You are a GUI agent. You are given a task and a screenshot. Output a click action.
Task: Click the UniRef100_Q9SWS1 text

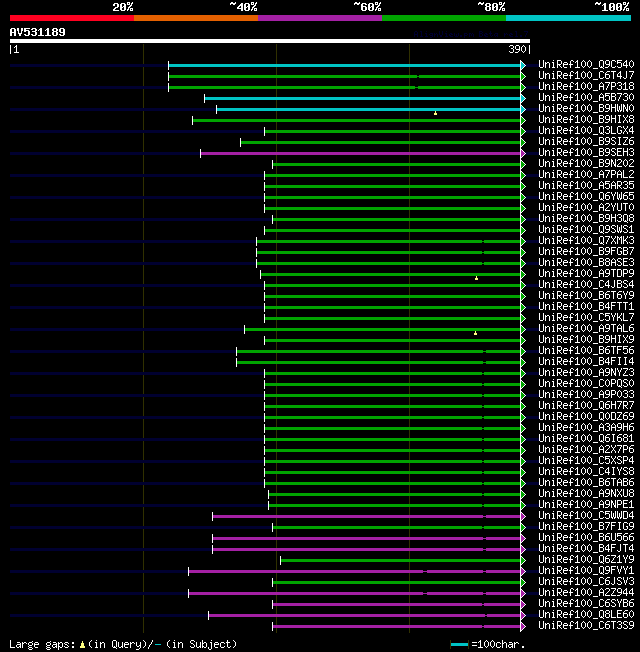click(586, 230)
